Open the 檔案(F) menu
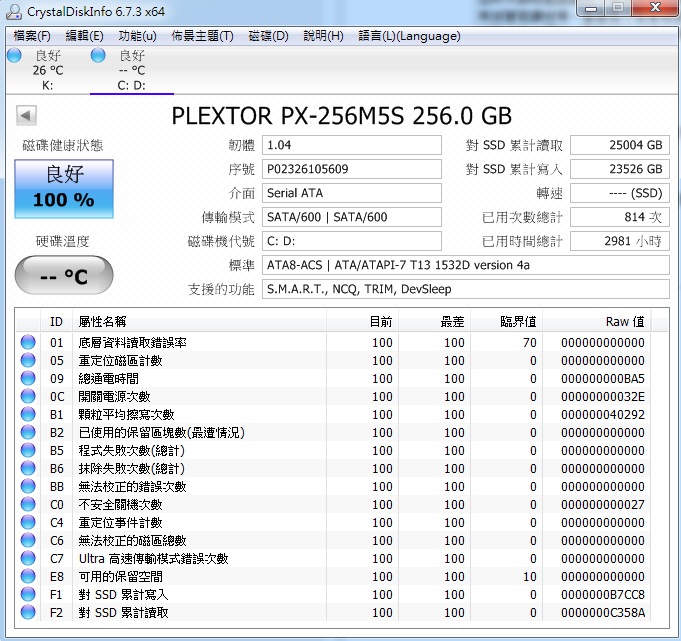This screenshot has width=681, height=641. point(32,36)
